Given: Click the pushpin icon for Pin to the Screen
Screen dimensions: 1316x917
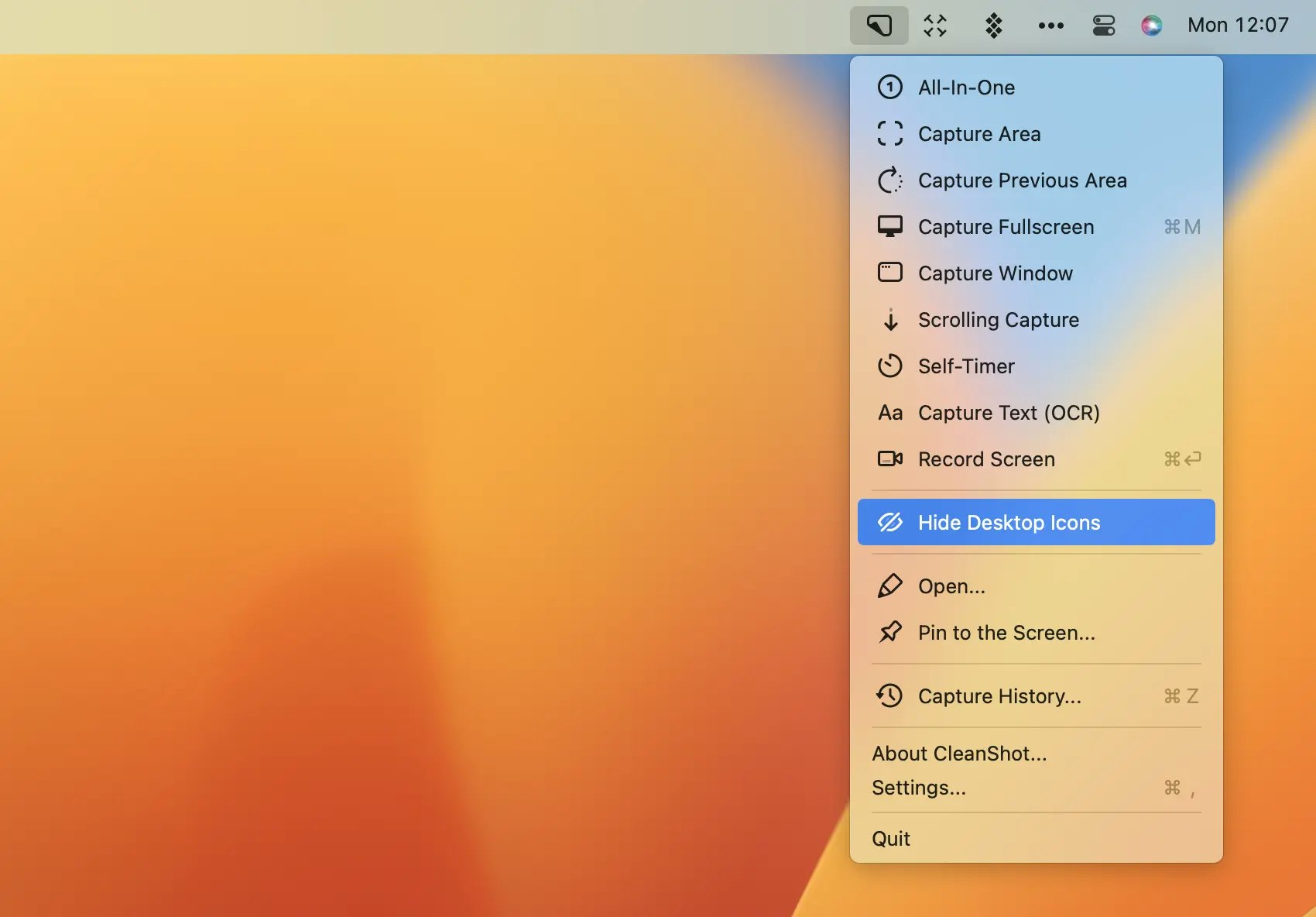Looking at the screenshot, I should (x=890, y=632).
